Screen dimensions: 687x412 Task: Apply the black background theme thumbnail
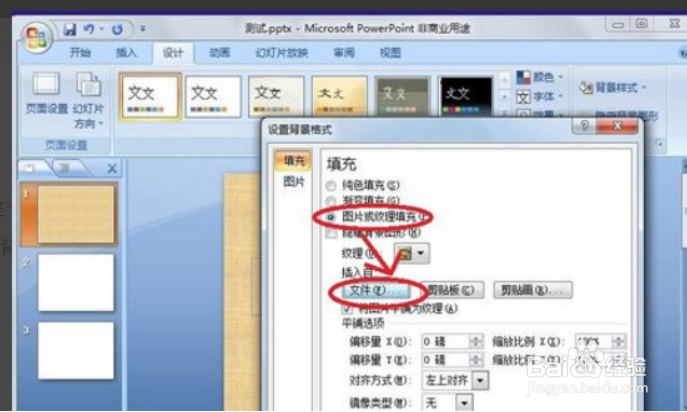[466, 96]
